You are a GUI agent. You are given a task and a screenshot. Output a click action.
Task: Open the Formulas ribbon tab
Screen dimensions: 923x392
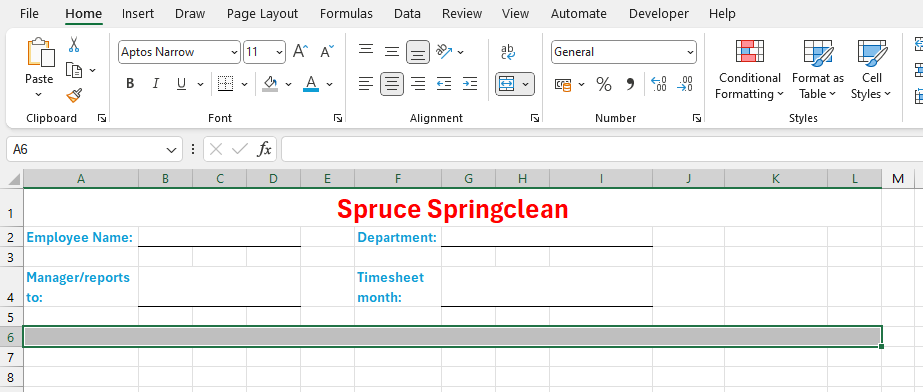click(346, 14)
